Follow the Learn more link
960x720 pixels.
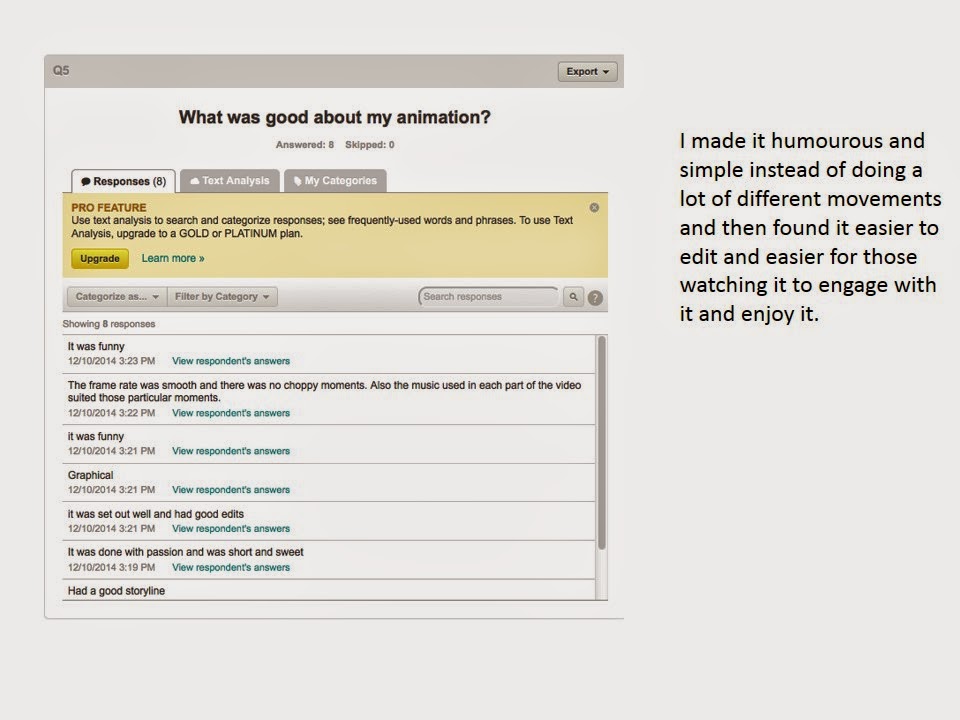coord(173,258)
